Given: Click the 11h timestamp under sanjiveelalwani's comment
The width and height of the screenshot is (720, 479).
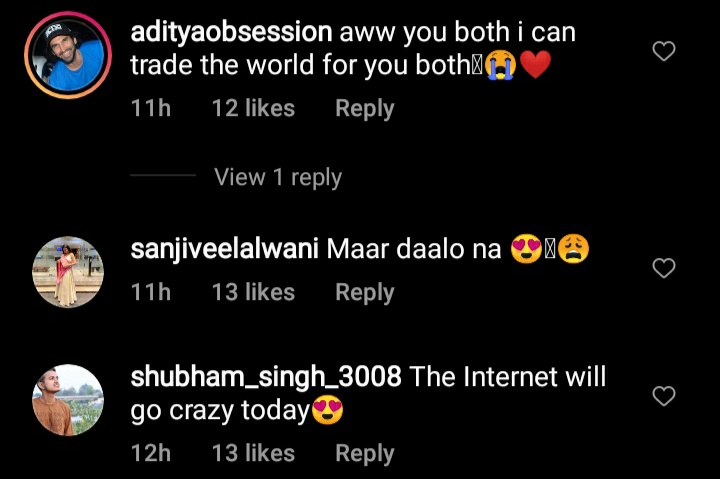Looking at the screenshot, I should [151, 293].
